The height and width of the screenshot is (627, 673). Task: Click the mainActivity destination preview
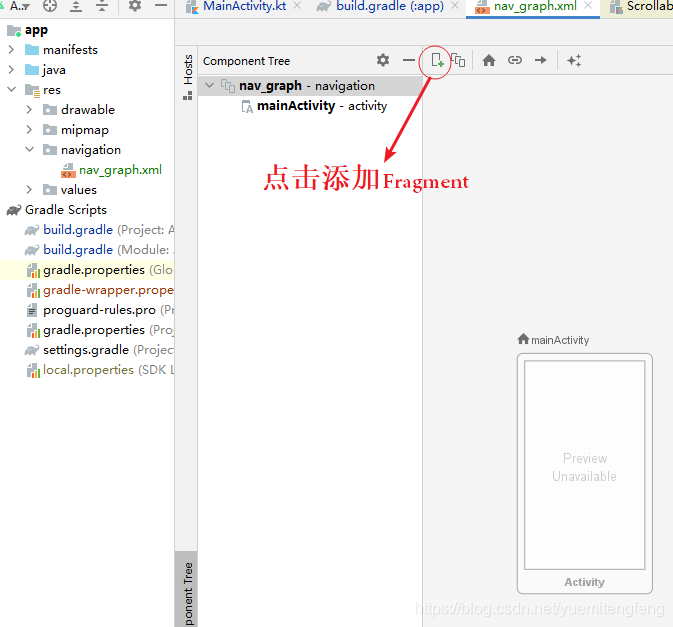[585, 473]
